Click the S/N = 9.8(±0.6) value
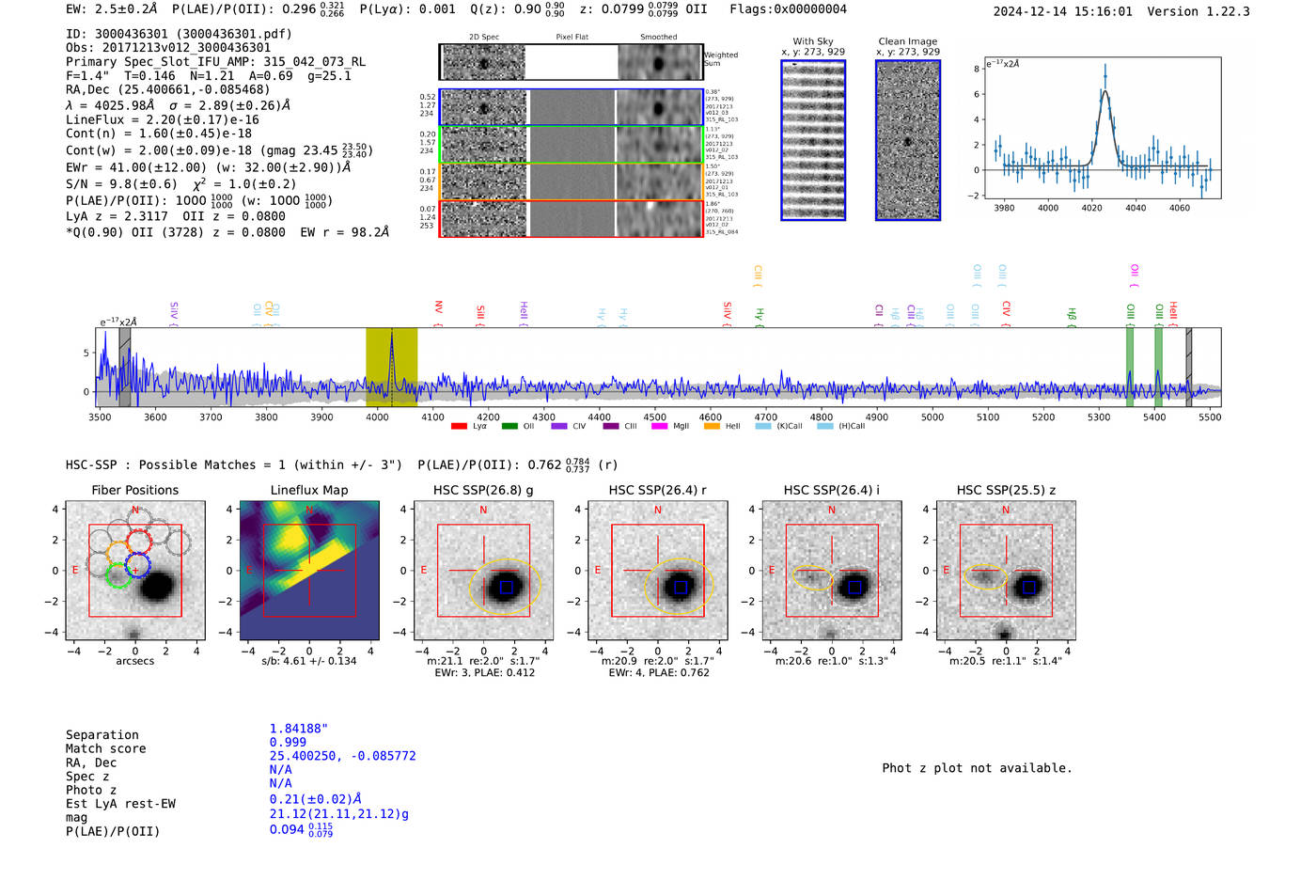This screenshot has height=896, width=1316. [121, 184]
